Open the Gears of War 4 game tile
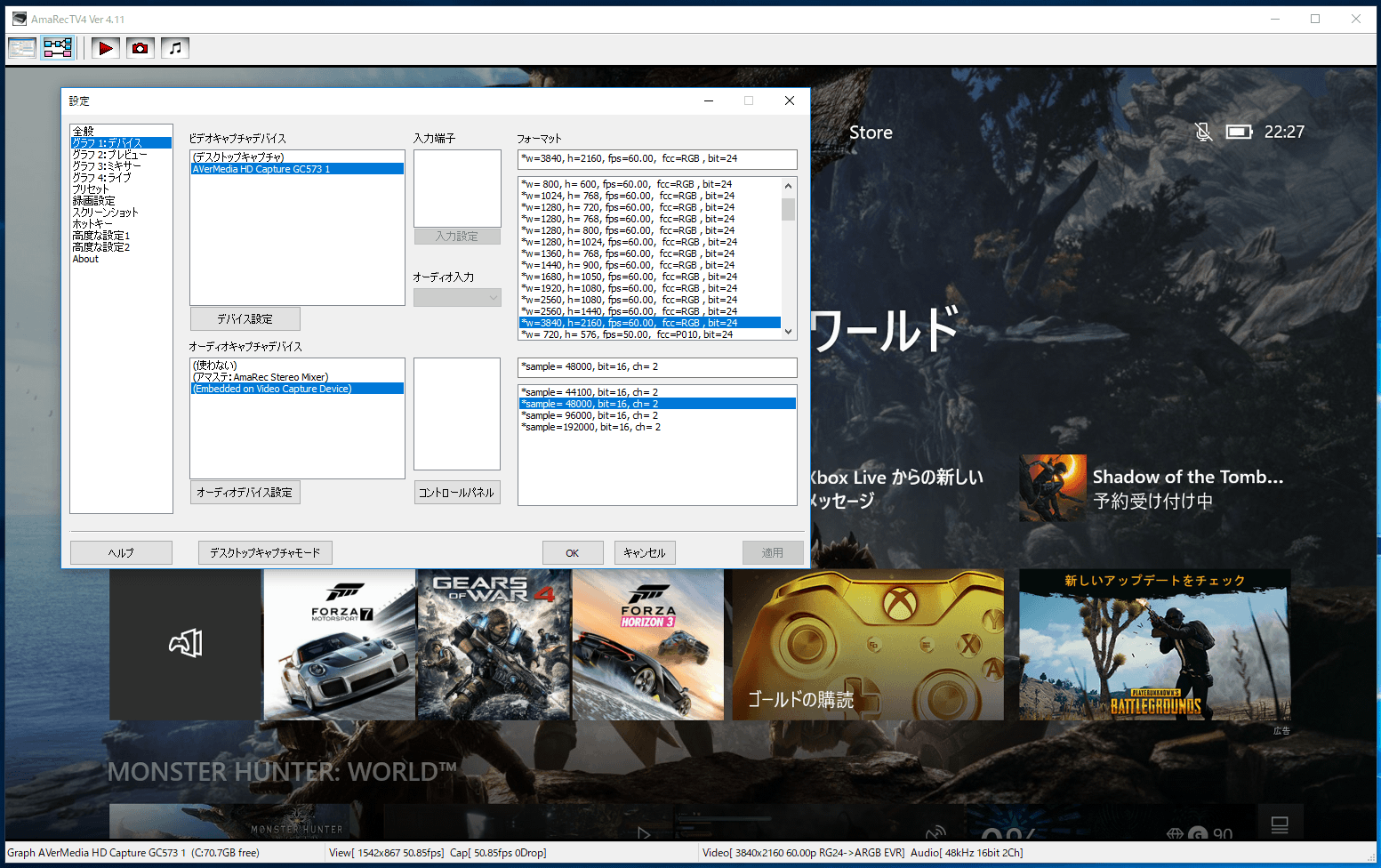The width and height of the screenshot is (1381, 868). 494,644
